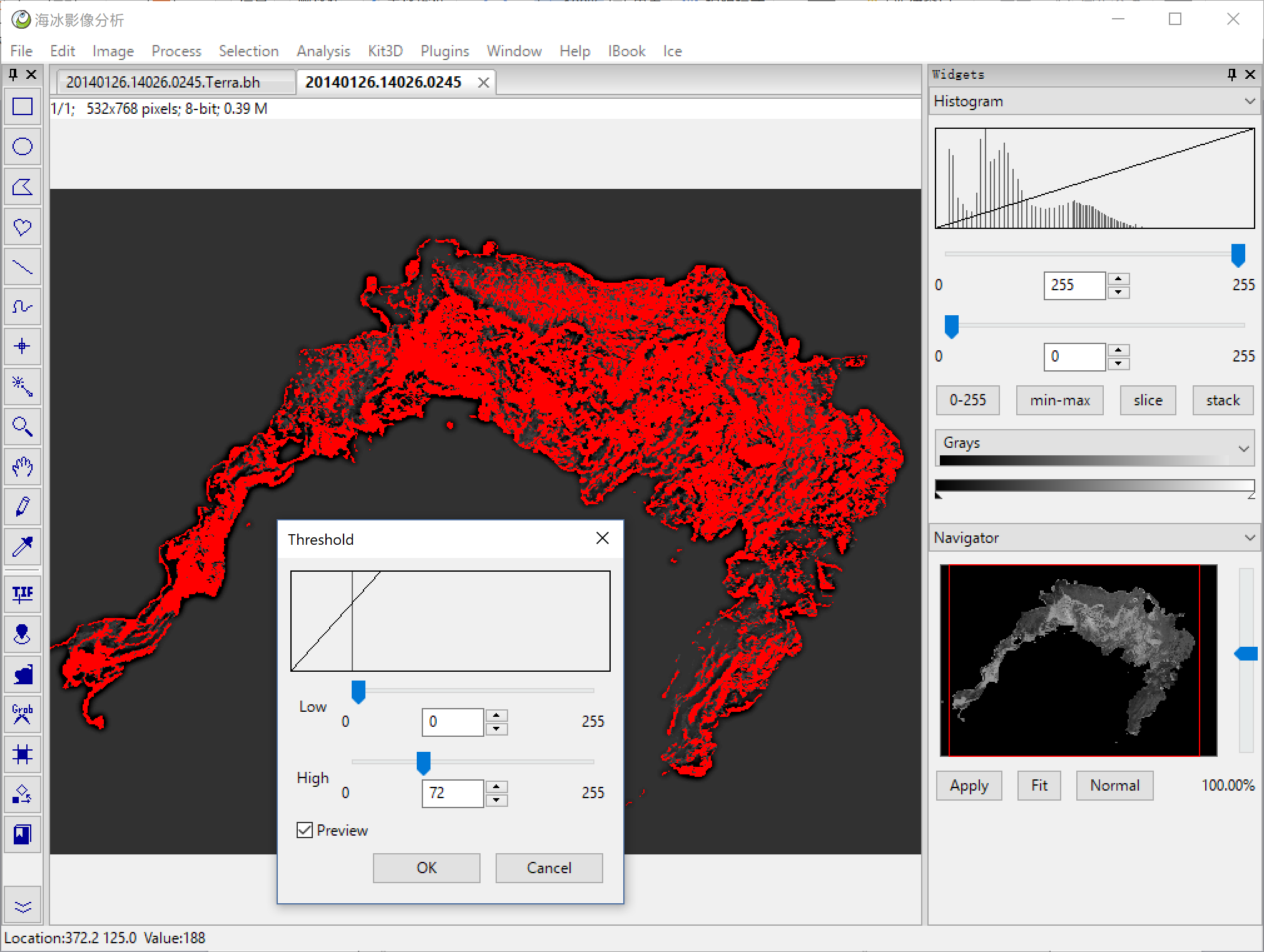Pick the pencil drawing tool
Image resolution: width=1264 pixels, height=952 pixels.
[23, 507]
